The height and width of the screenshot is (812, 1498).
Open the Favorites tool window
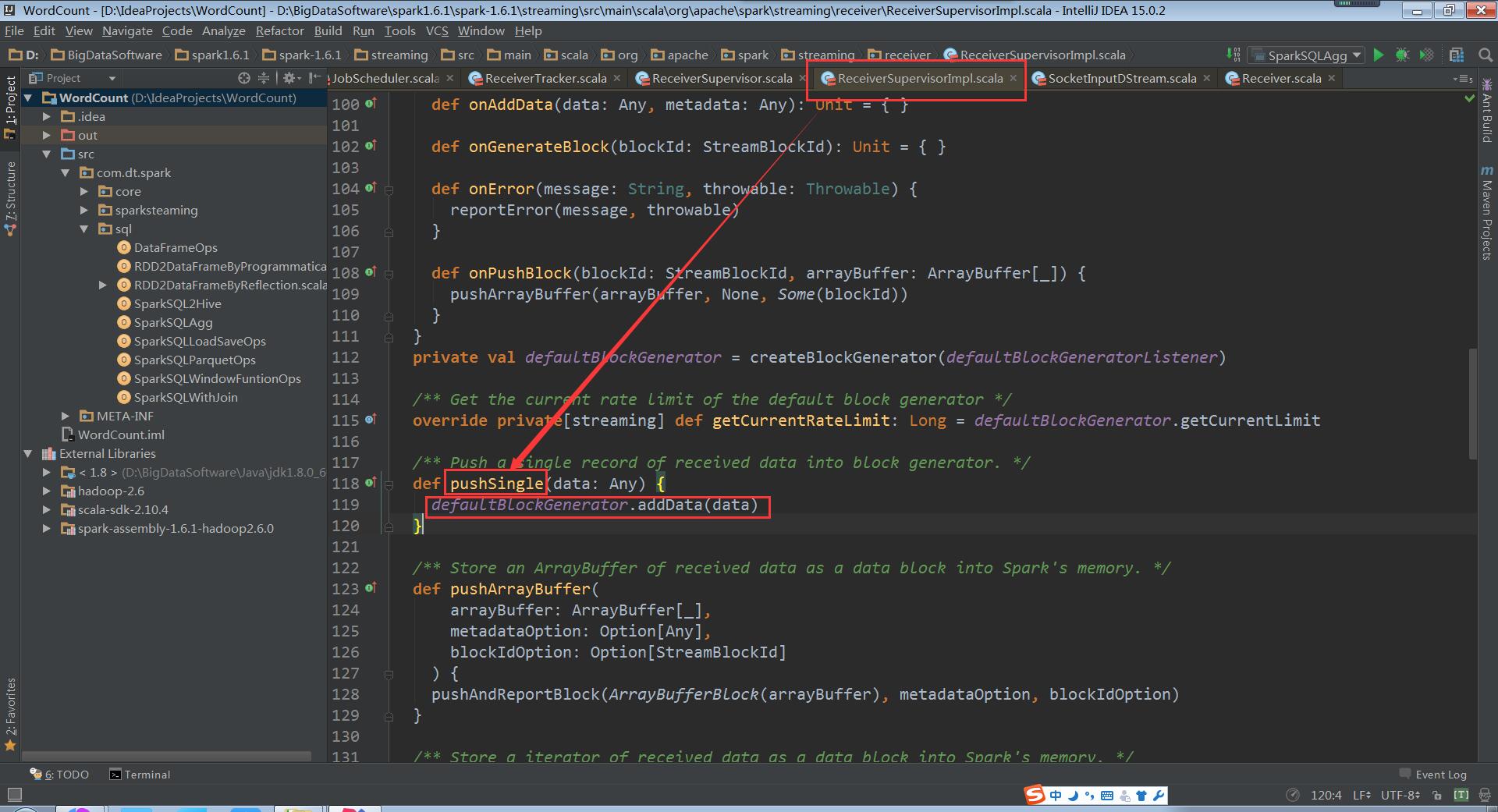tap(10, 714)
